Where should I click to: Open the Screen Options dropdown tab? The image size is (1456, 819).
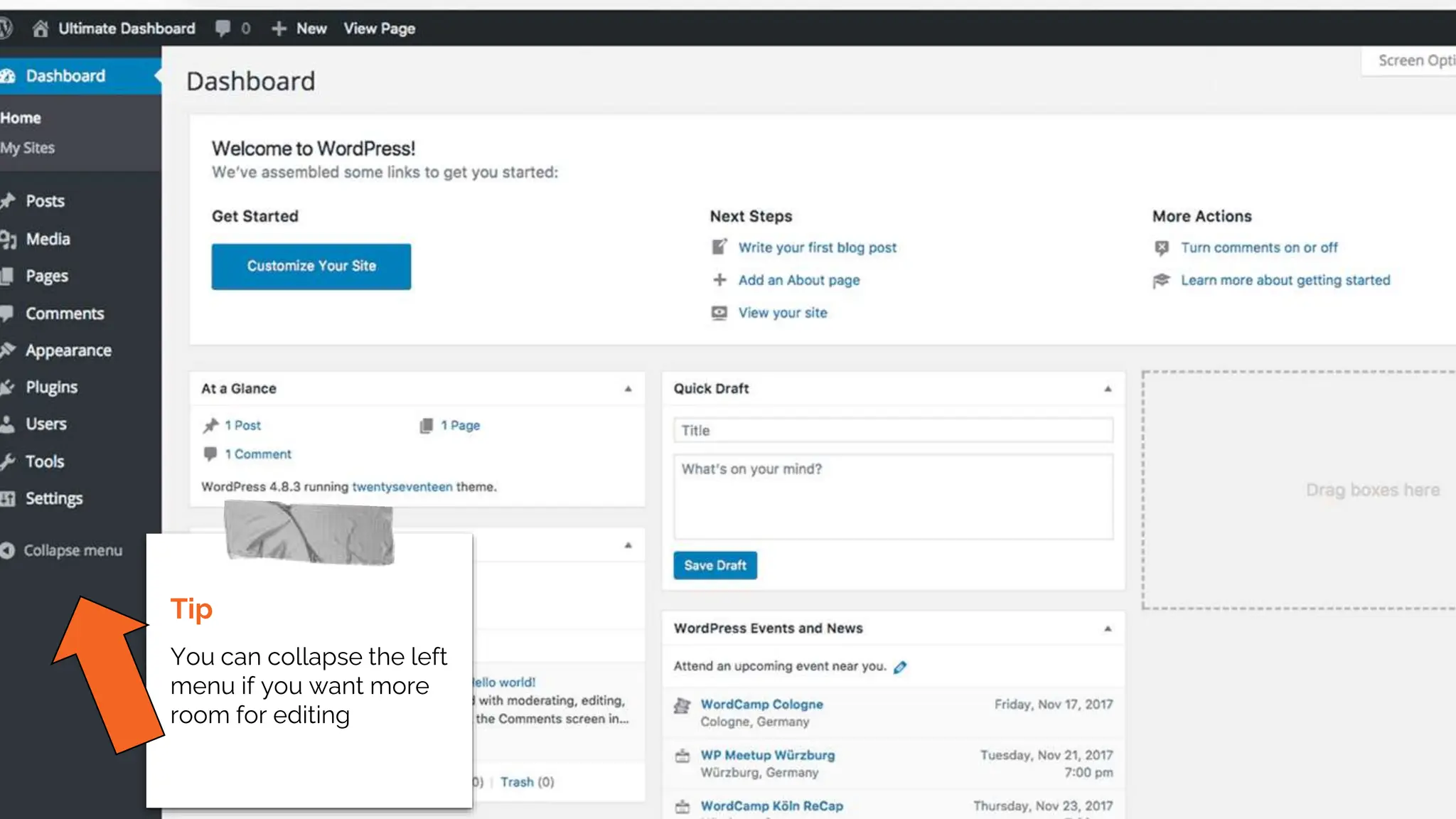(1415, 60)
